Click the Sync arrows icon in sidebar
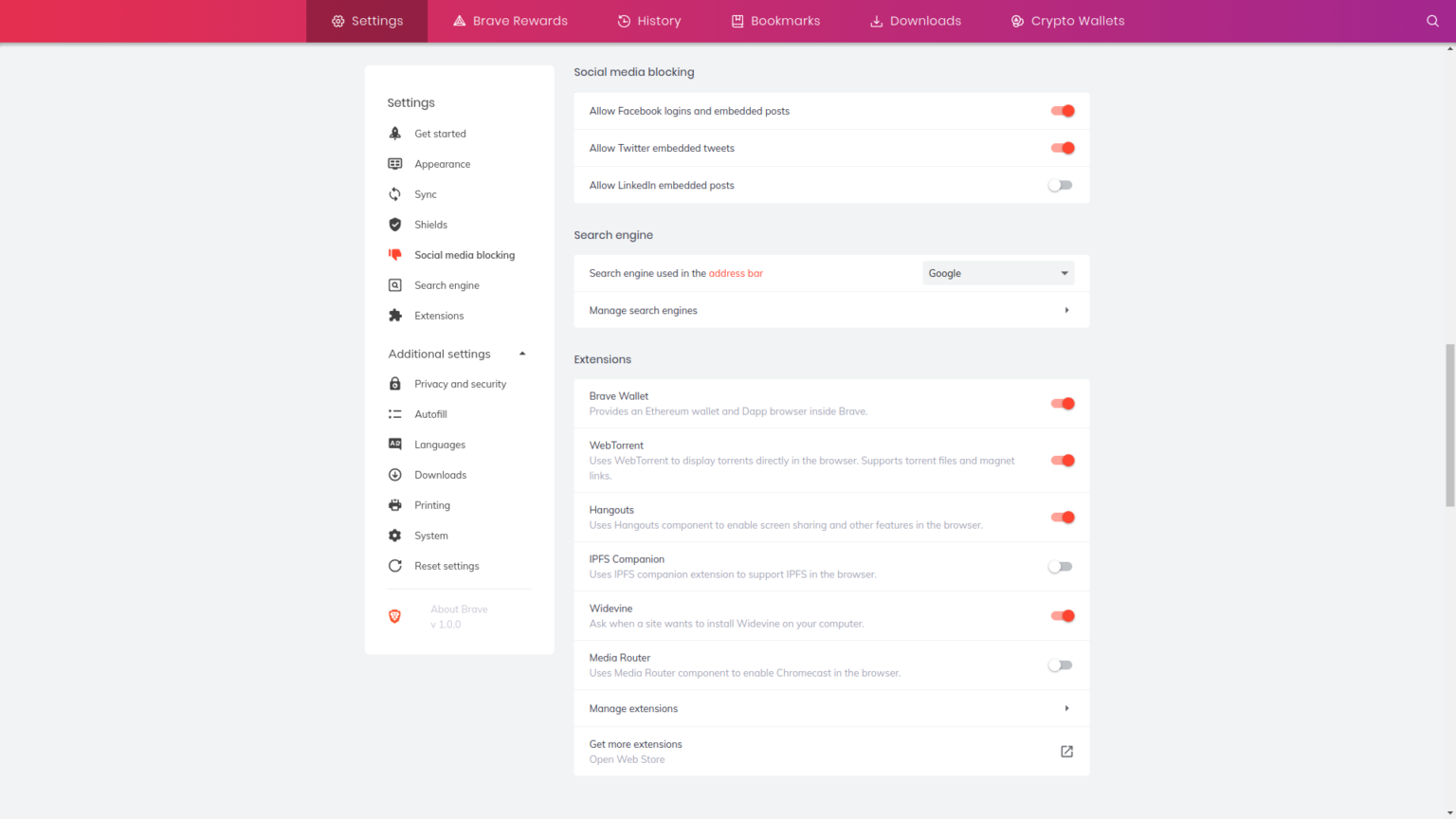The width and height of the screenshot is (1456, 819). (395, 194)
